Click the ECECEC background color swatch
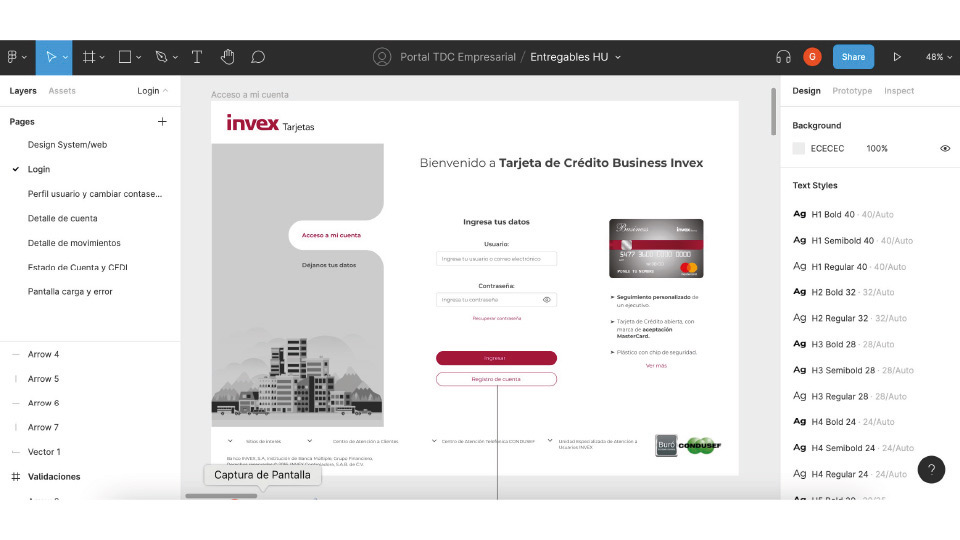 798,148
